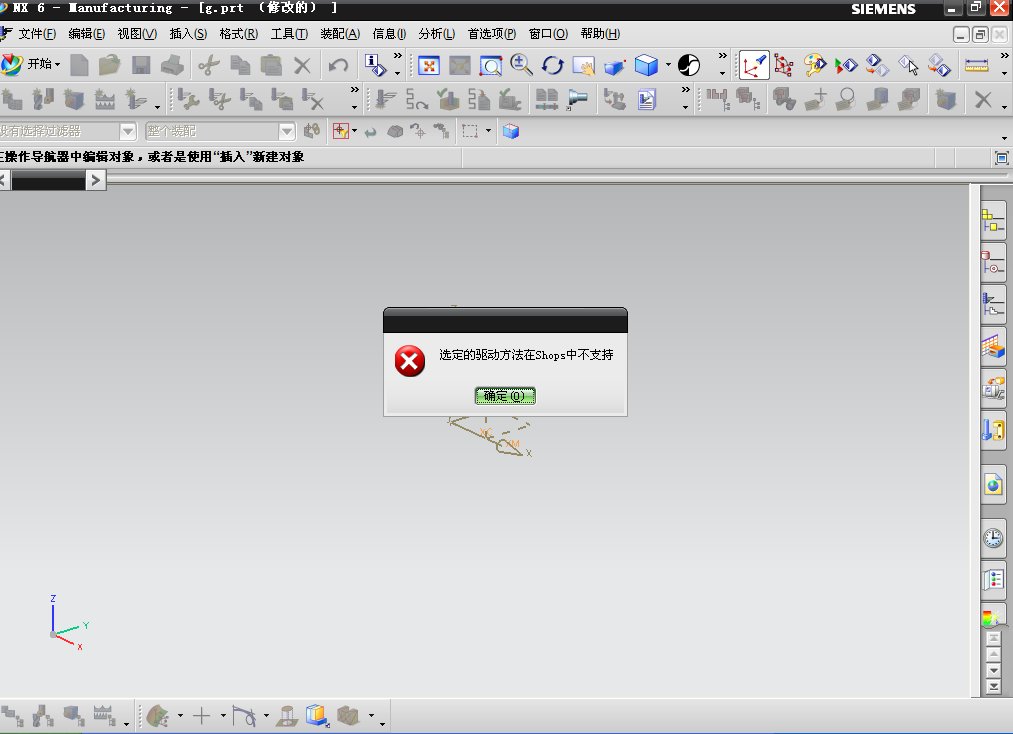Click the Hide objects cursor icon
The image size is (1013, 734).
(x=908, y=65)
